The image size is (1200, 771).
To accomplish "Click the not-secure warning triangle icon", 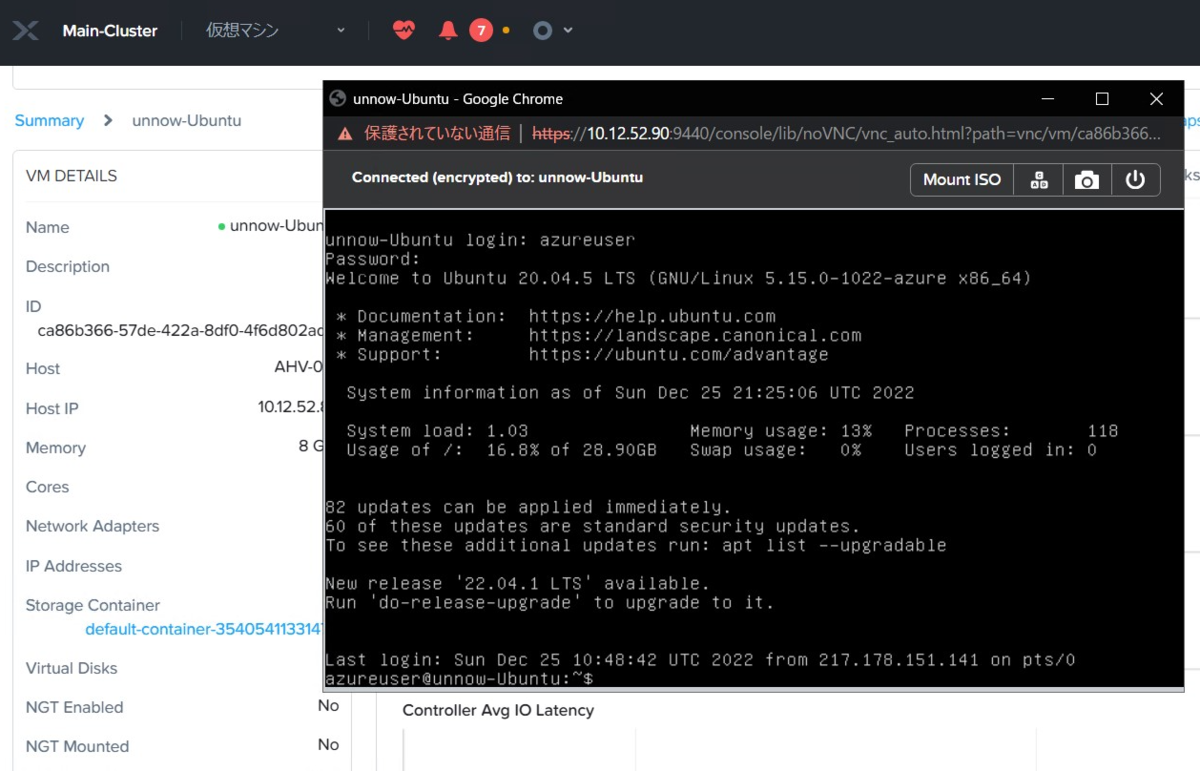I will [x=345, y=133].
